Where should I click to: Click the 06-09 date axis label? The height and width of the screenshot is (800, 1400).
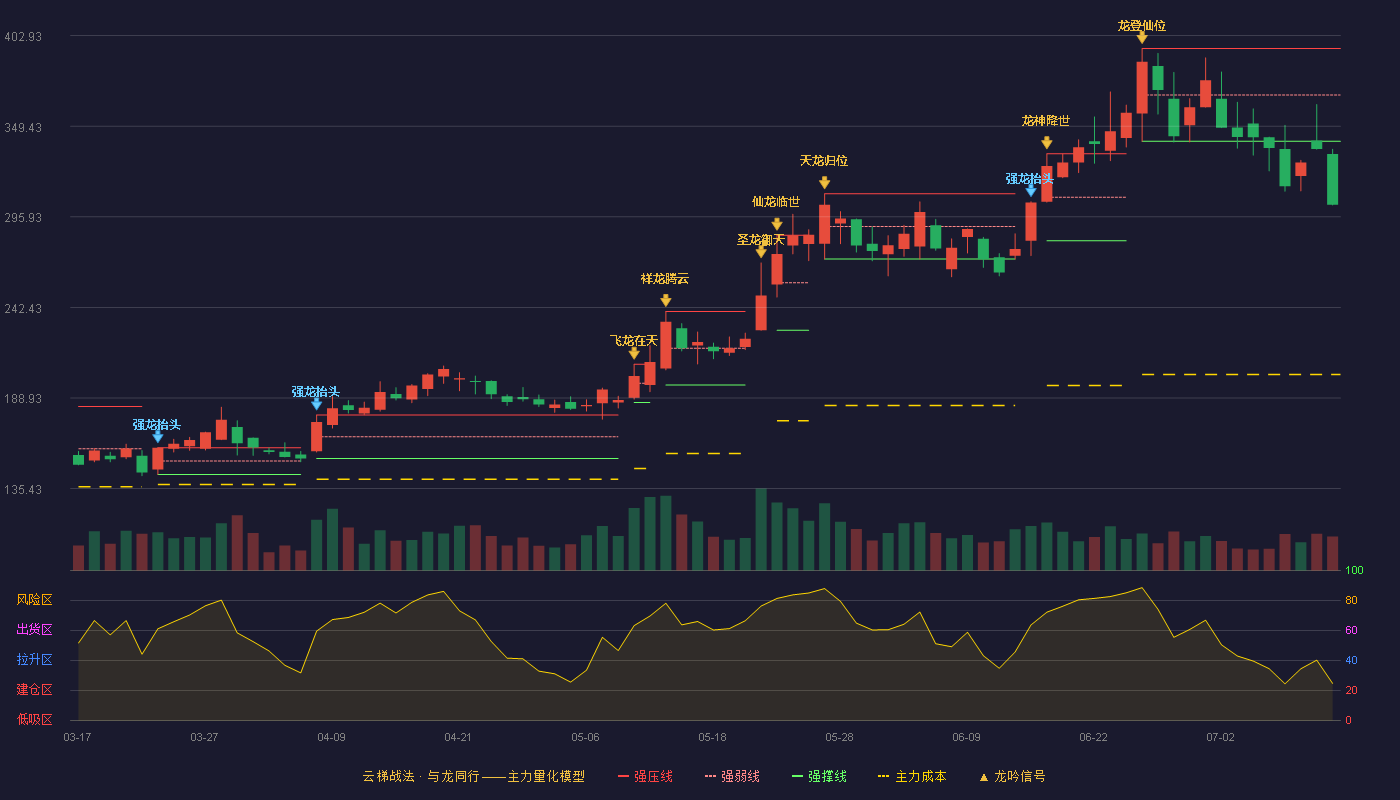pyautogui.click(x=966, y=737)
